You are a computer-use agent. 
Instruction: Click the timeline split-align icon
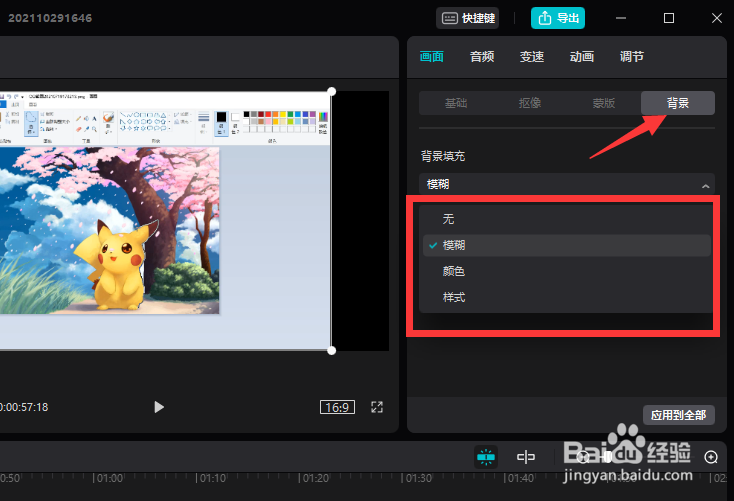click(526, 457)
